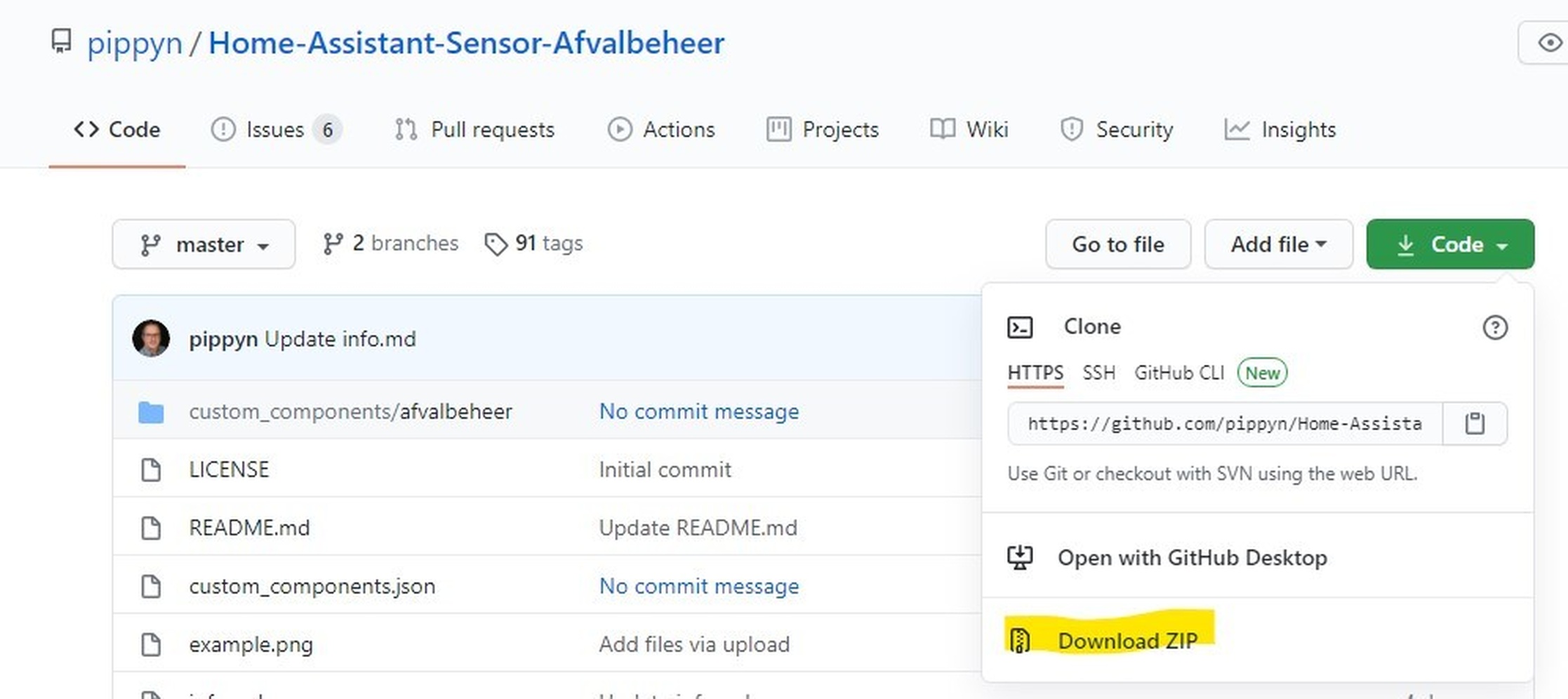This screenshot has width=1568, height=699.
Task: Copy the repository URL via clipboard icon
Action: [1475, 423]
